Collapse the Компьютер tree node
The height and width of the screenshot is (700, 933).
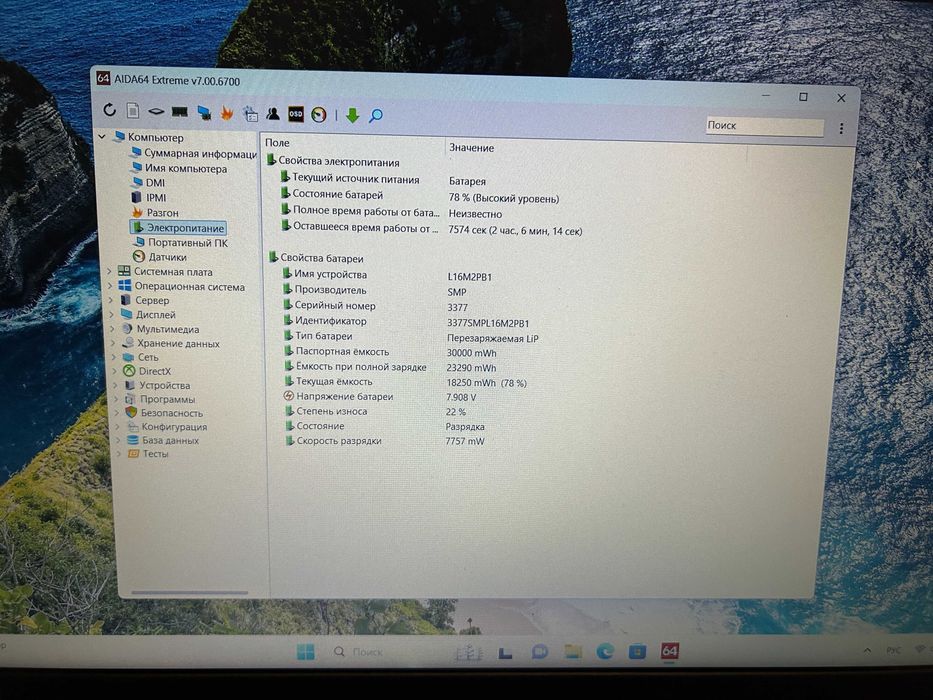tap(102, 137)
